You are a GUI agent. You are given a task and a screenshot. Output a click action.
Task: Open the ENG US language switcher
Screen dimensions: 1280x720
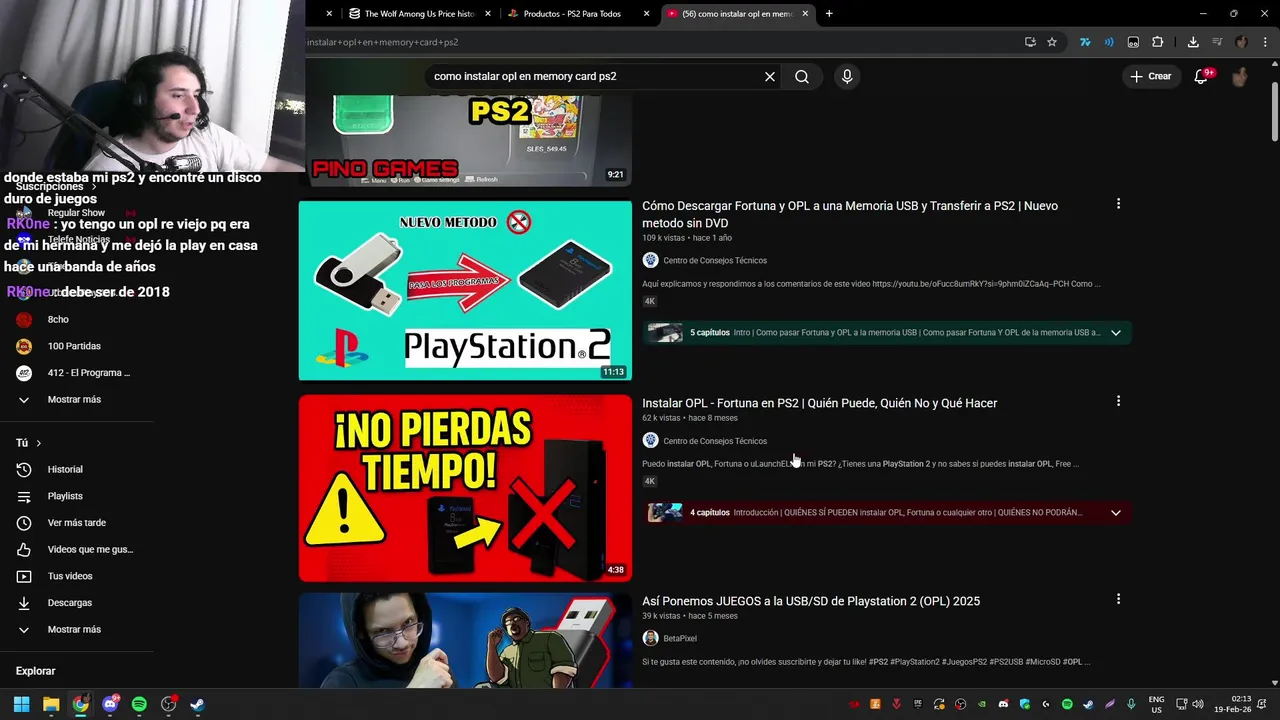point(1156,704)
